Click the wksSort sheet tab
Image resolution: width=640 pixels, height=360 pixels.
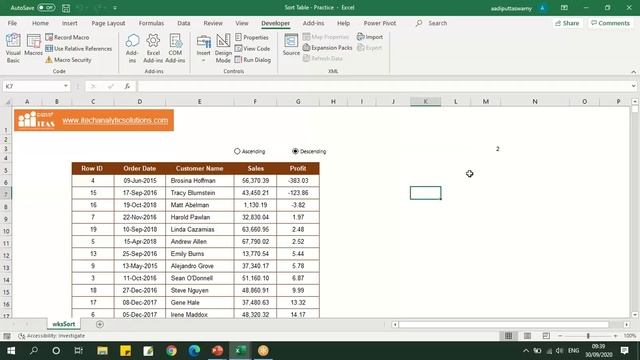(x=64, y=324)
